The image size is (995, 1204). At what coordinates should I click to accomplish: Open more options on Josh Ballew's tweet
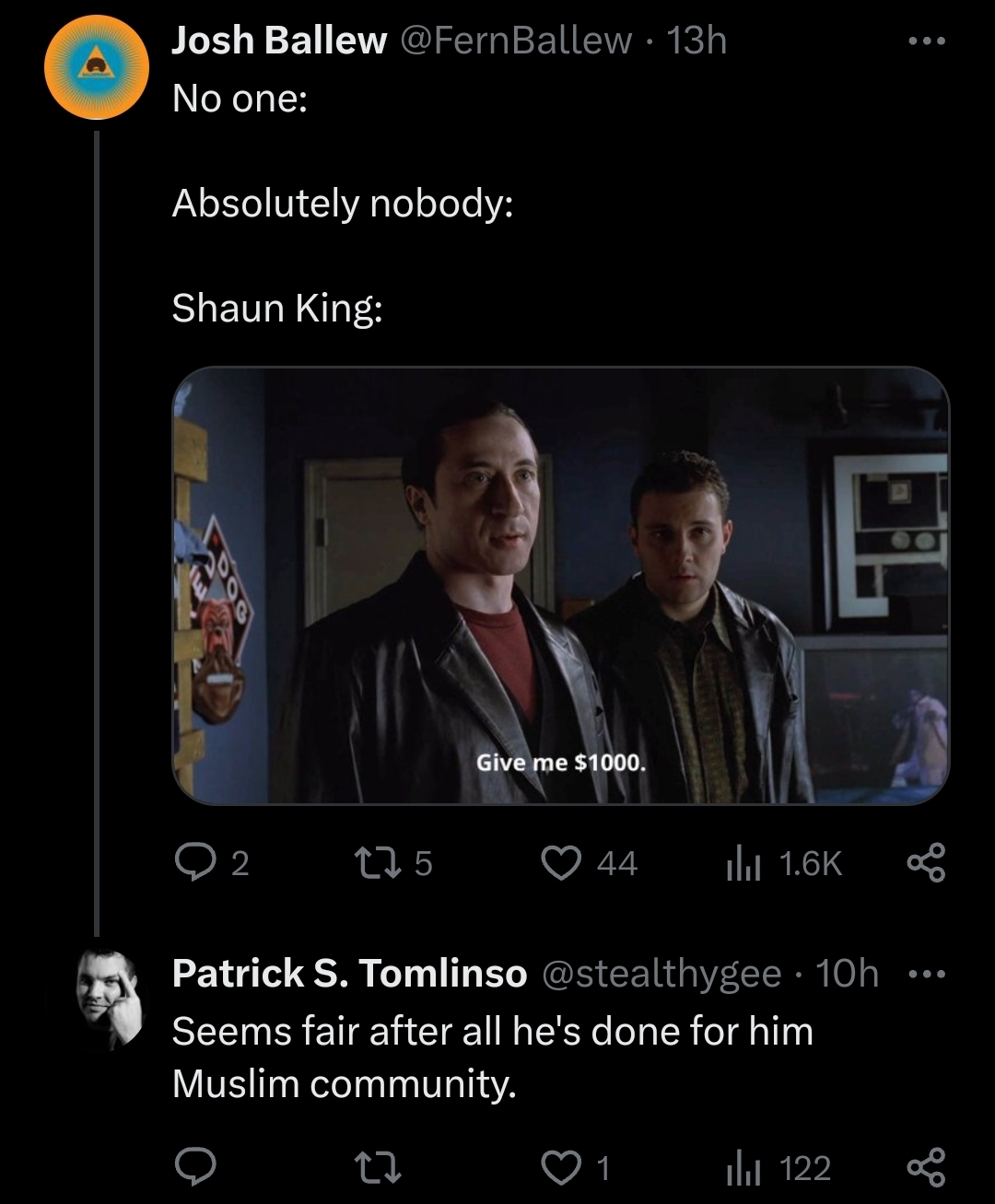click(x=926, y=41)
